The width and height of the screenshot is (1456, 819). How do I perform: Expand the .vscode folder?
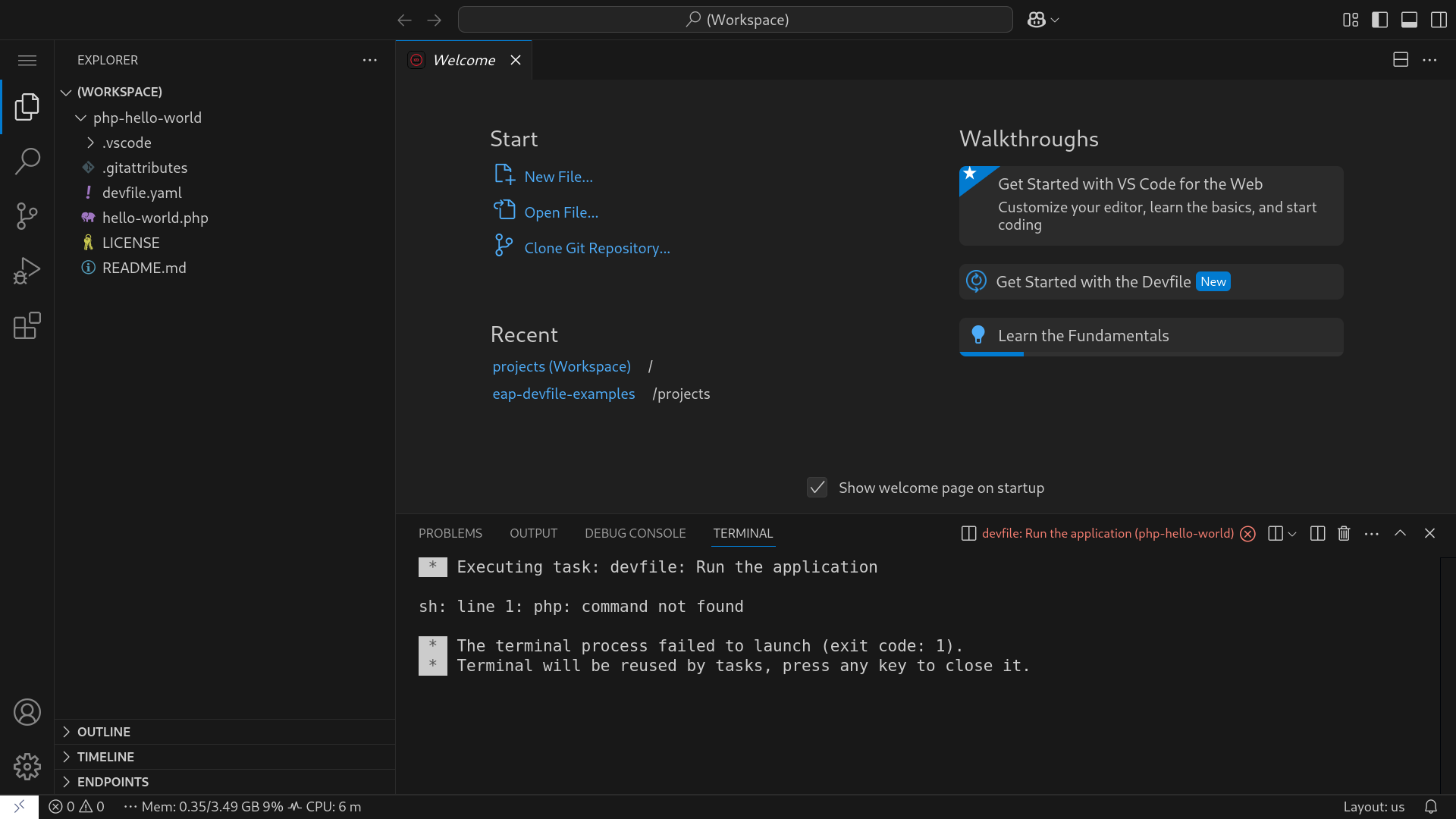pos(127,143)
